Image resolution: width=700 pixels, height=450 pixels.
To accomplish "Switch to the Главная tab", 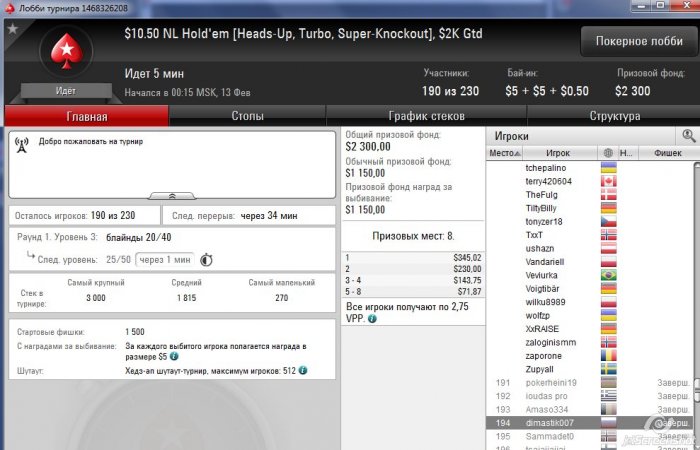I will [x=87, y=116].
